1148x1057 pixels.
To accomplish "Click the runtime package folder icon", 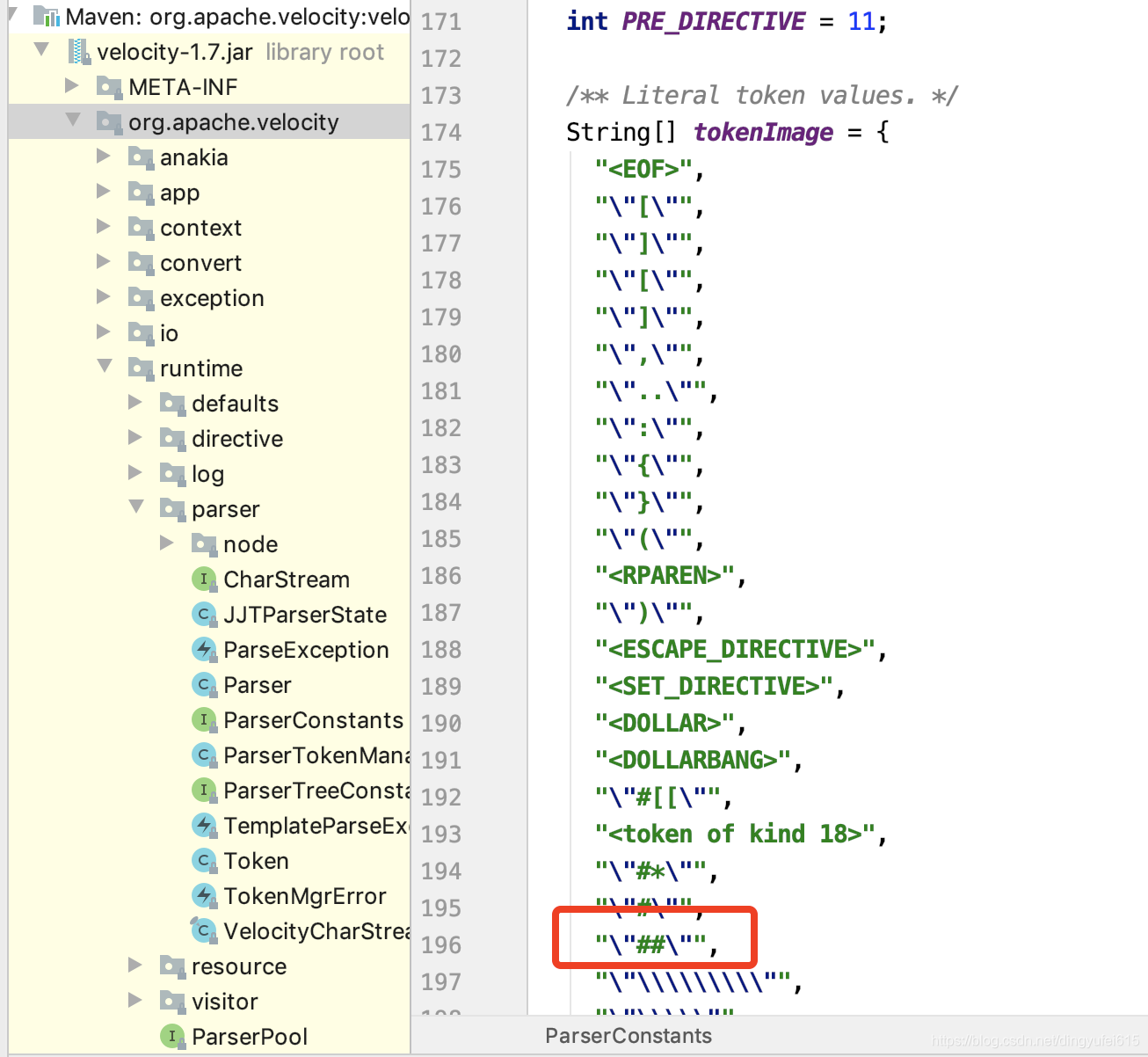I will pyautogui.click(x=141, y=368).
